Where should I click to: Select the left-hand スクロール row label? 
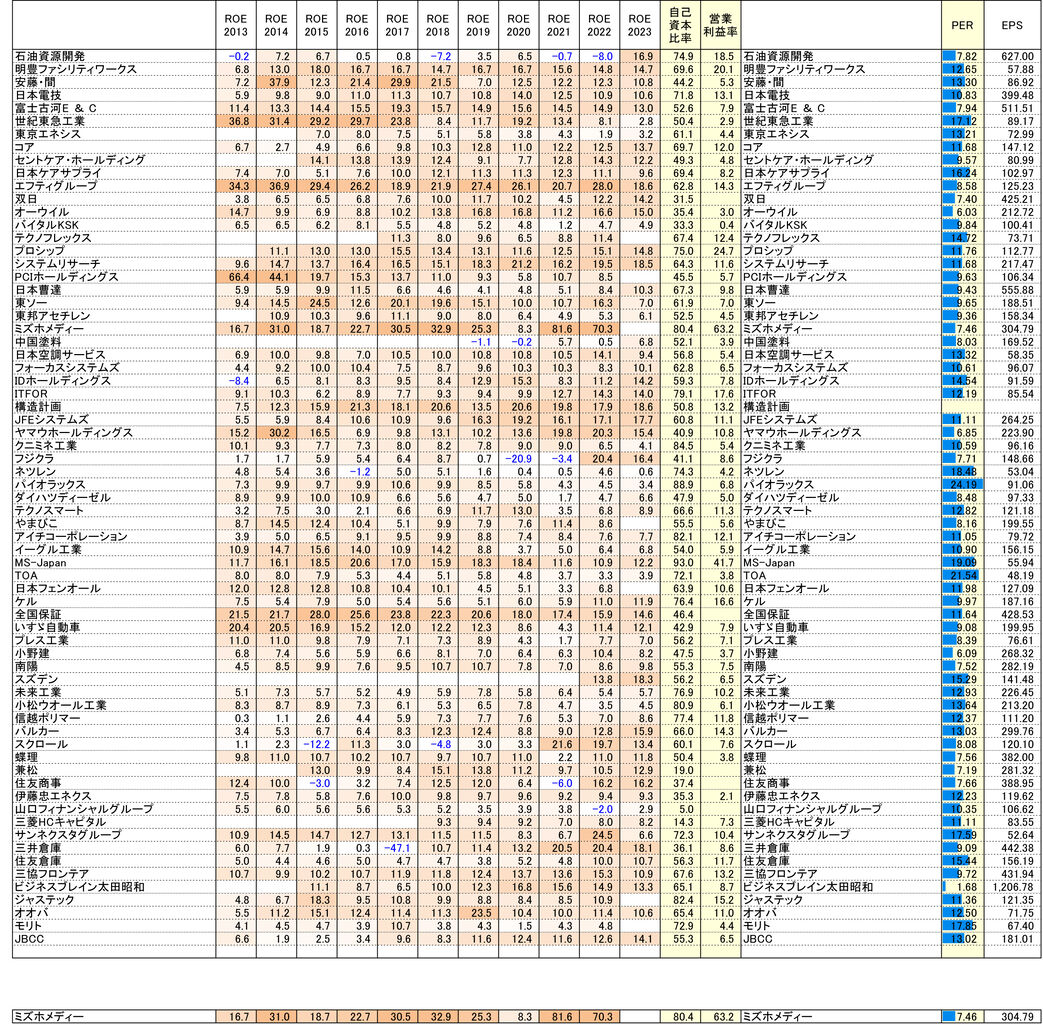[41, 745]
